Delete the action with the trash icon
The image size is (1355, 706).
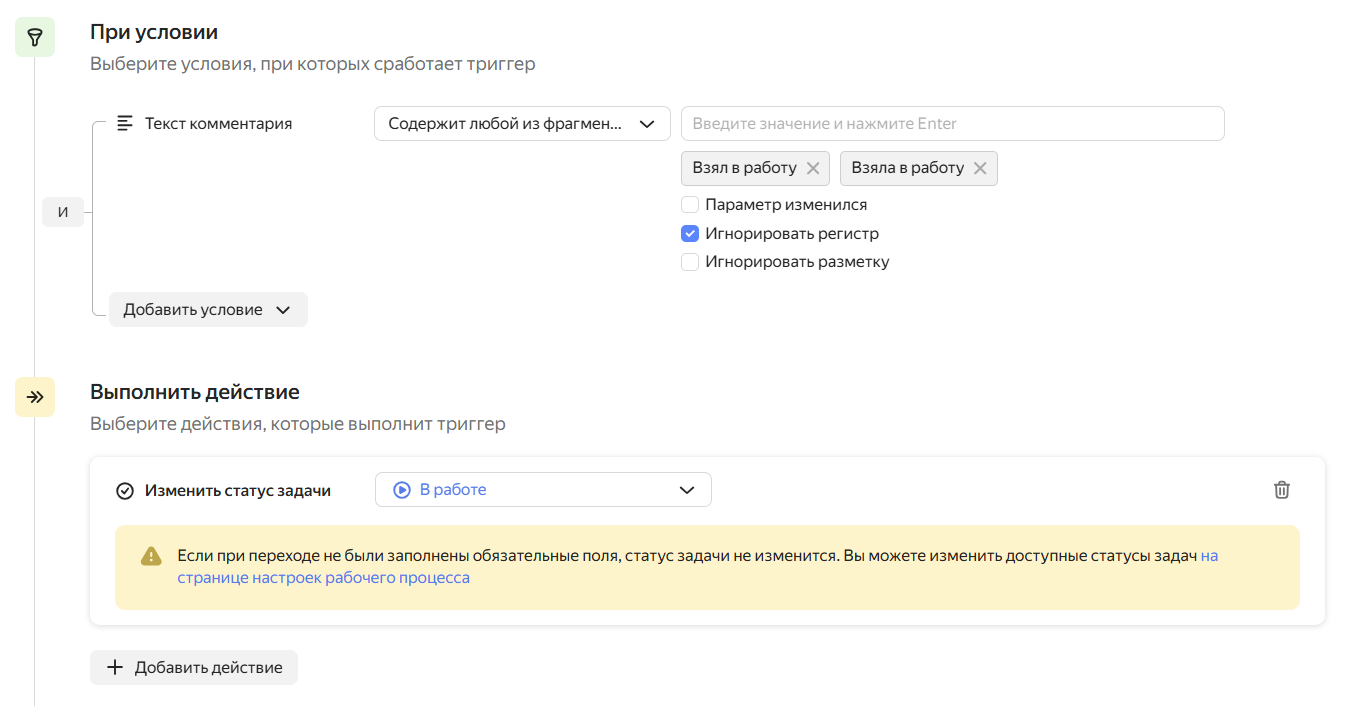1281,490
